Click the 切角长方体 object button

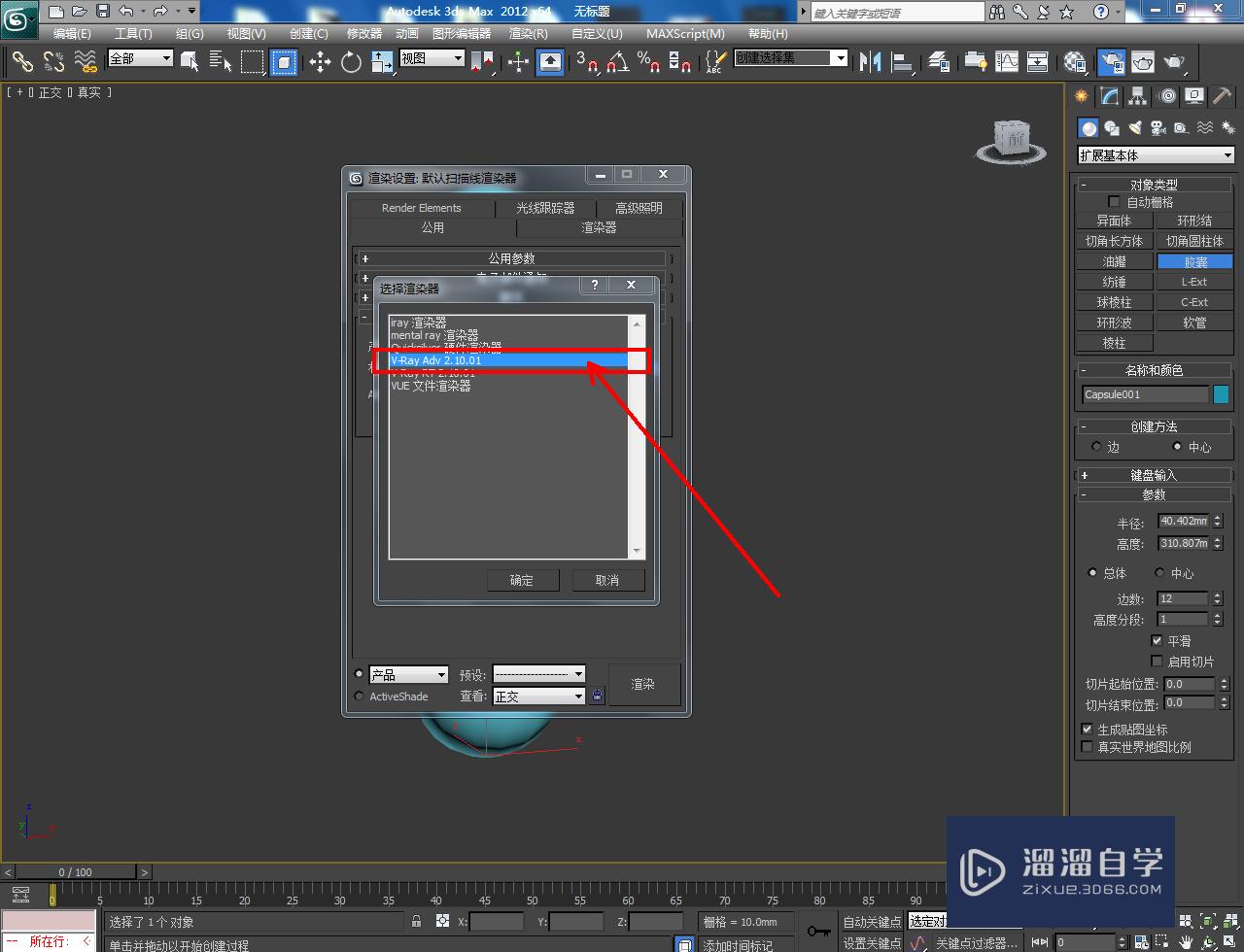point(1114,241)
